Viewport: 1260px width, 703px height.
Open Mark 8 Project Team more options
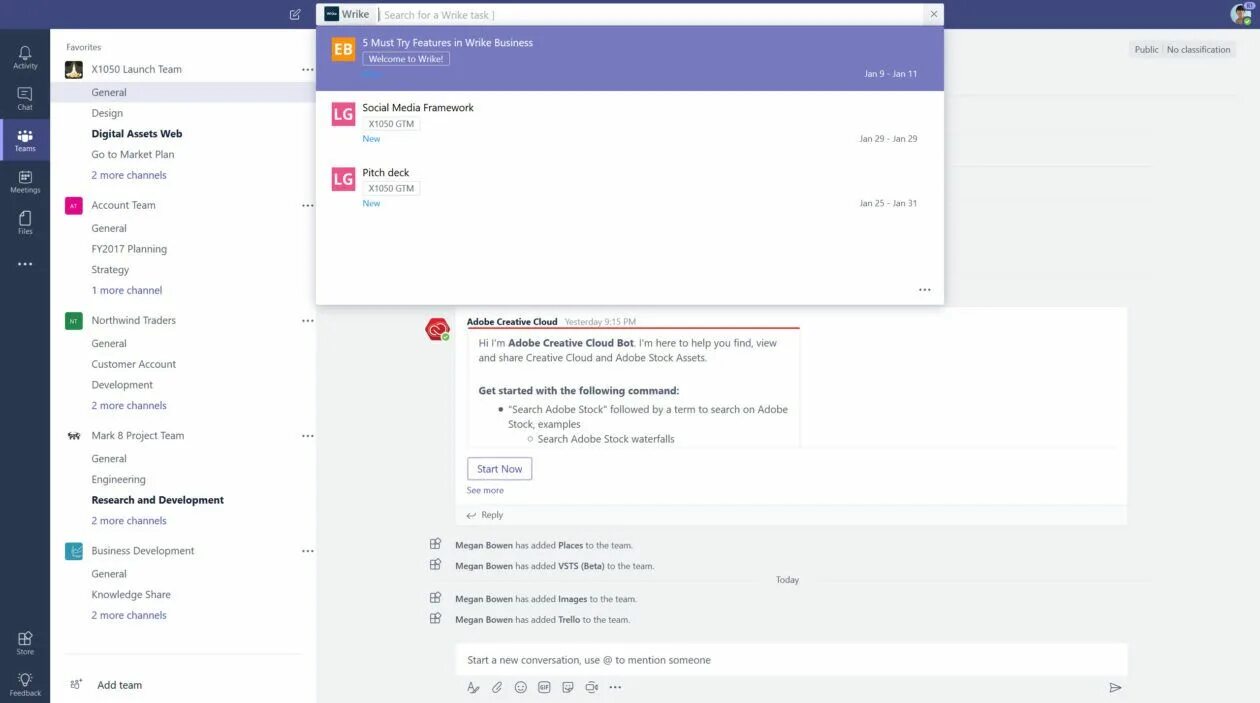[x=307, y=436]
